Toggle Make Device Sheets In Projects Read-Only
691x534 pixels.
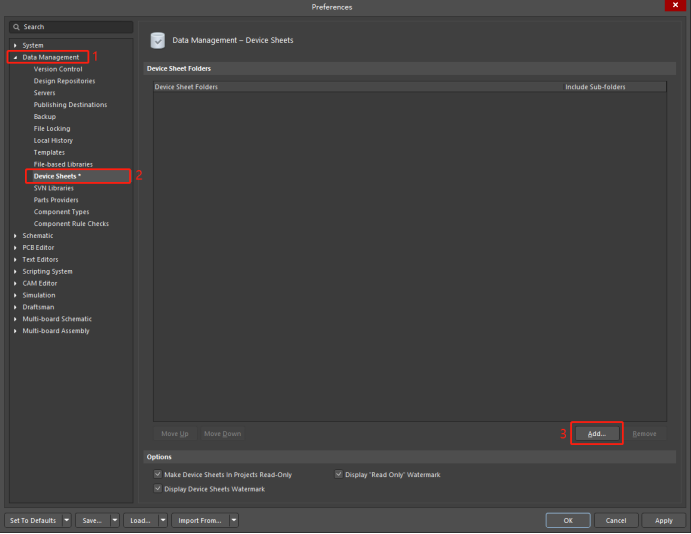click(x=158, y=474)
